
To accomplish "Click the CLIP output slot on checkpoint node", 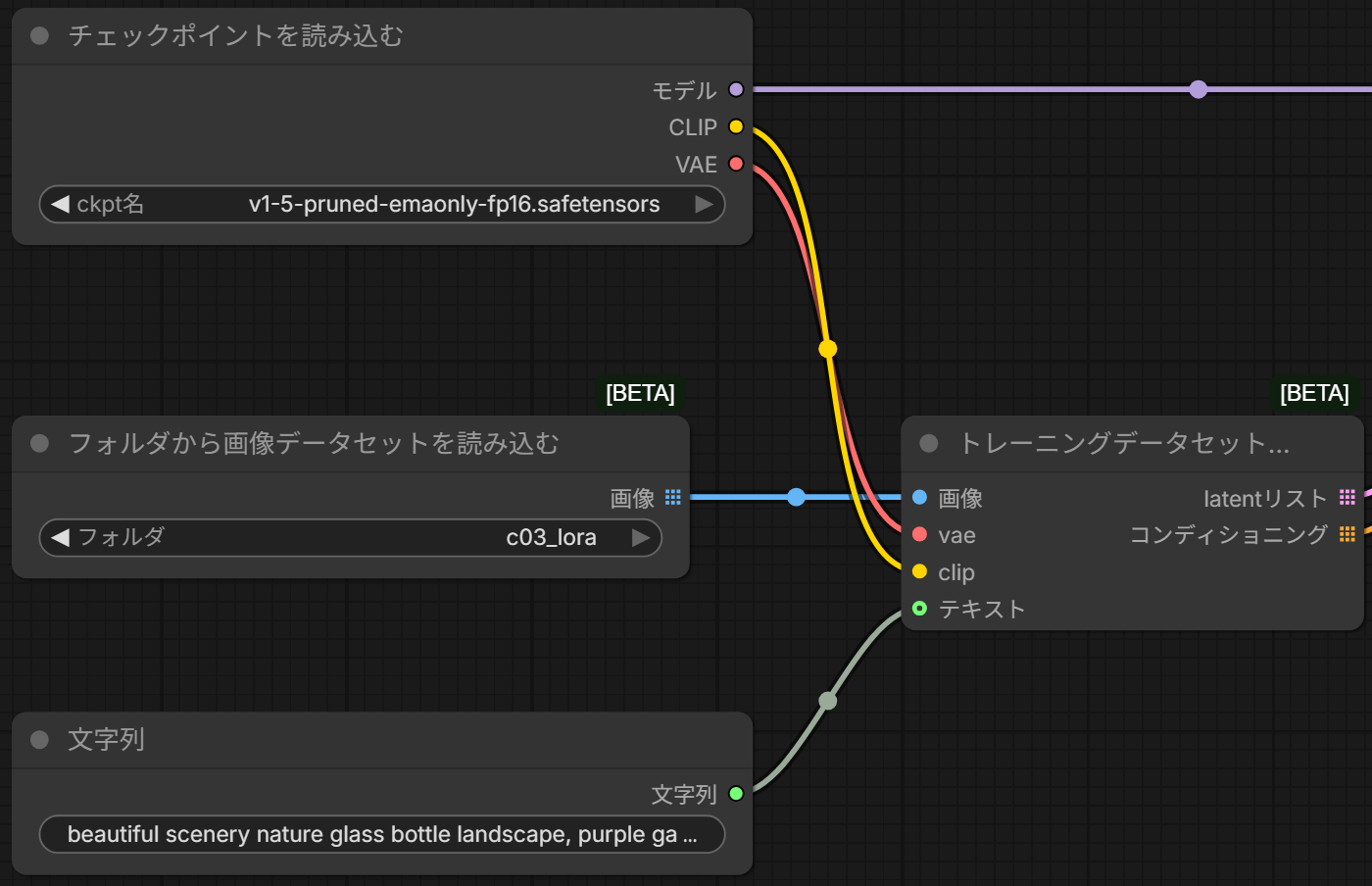I will pyautogui.click(x=736, y=127).
